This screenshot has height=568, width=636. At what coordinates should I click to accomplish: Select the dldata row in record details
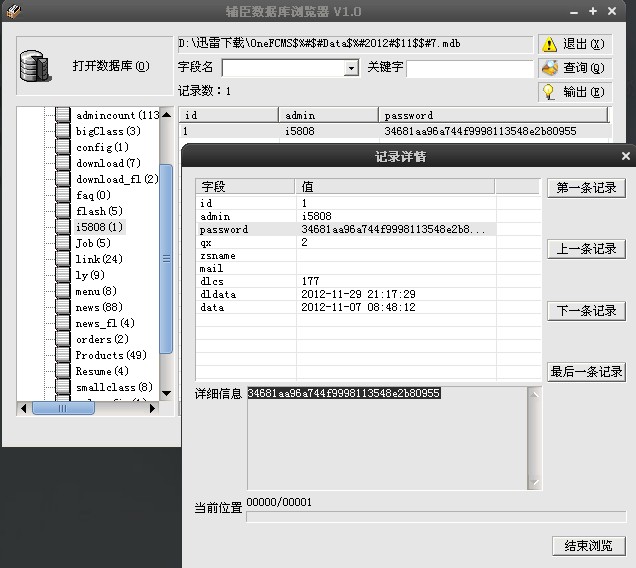click(x=346, y=294)
